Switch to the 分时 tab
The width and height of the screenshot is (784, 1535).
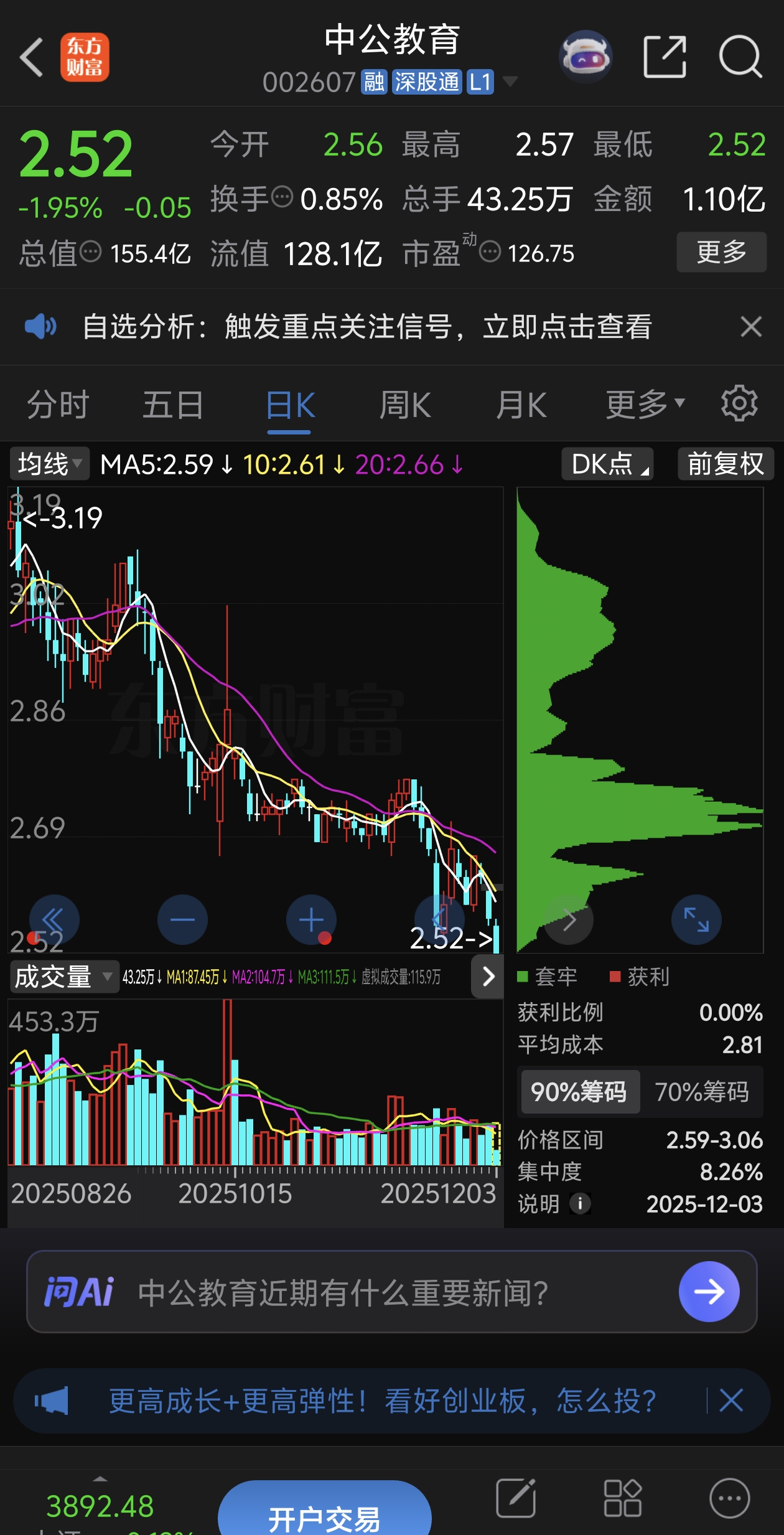tap(58, 405)
